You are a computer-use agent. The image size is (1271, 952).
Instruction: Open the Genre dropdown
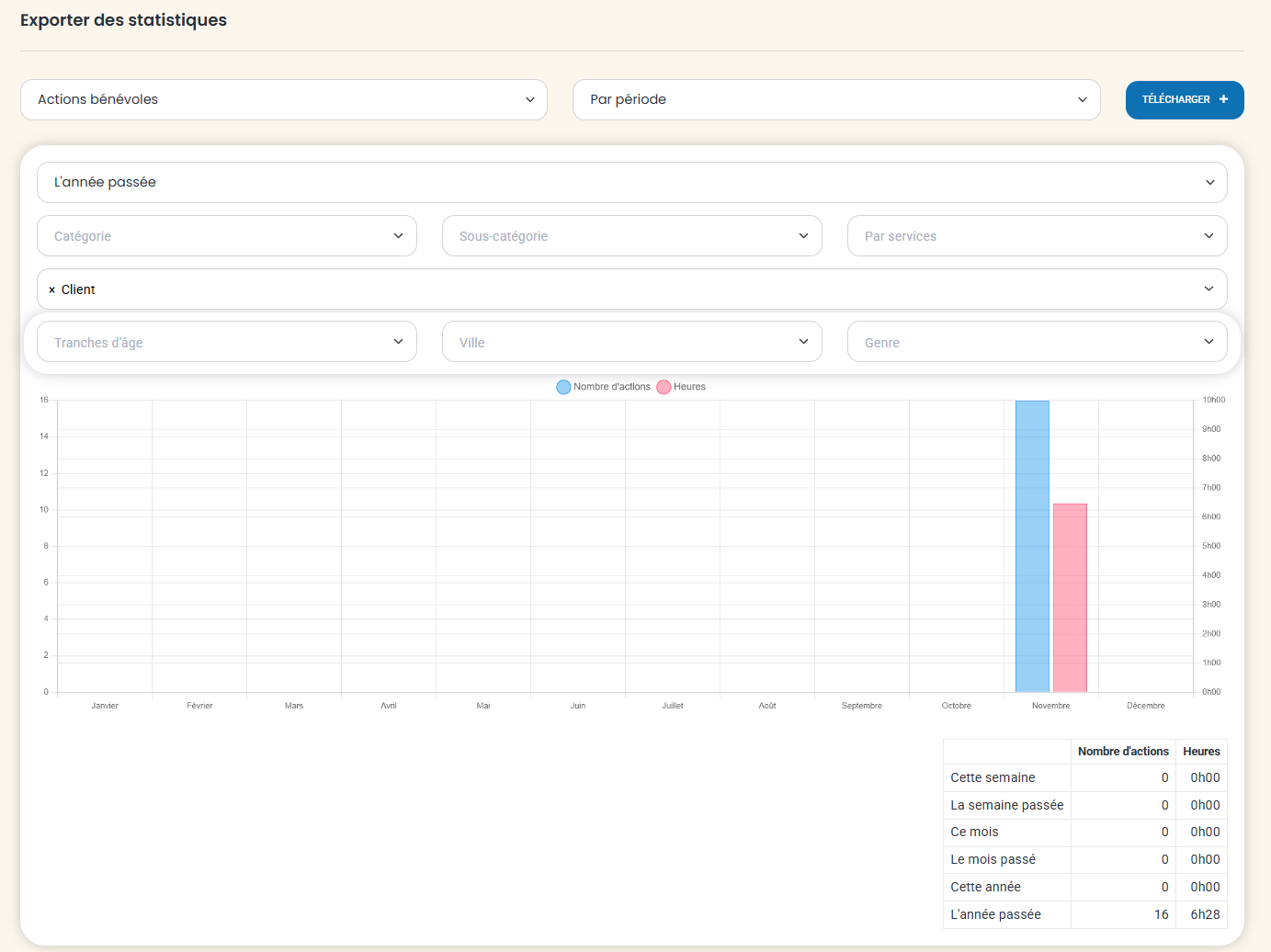(x=1037, y=342)
